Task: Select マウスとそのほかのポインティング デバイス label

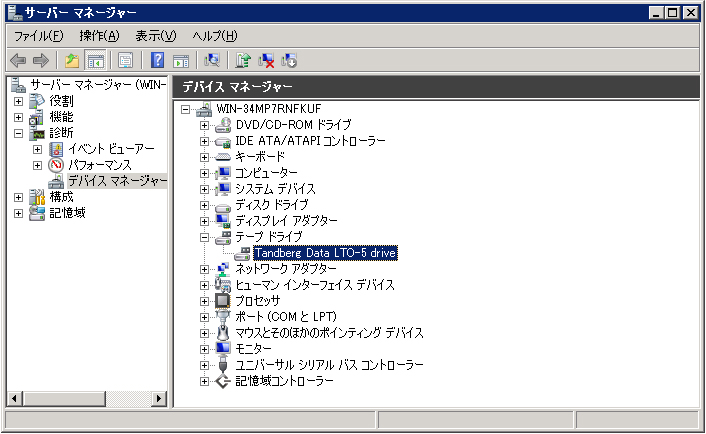Action: [329, 333]
